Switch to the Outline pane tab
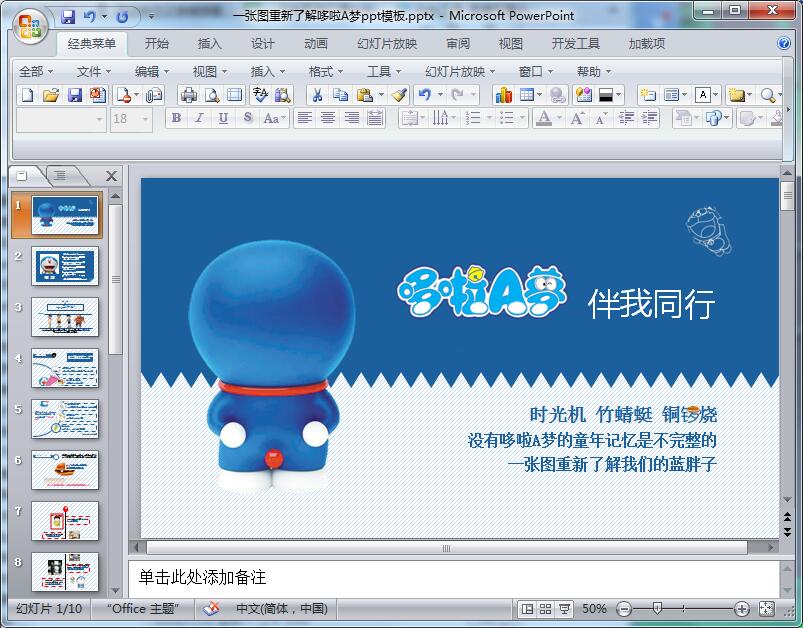This screenshot has width=803, height=628. point(60,176)
